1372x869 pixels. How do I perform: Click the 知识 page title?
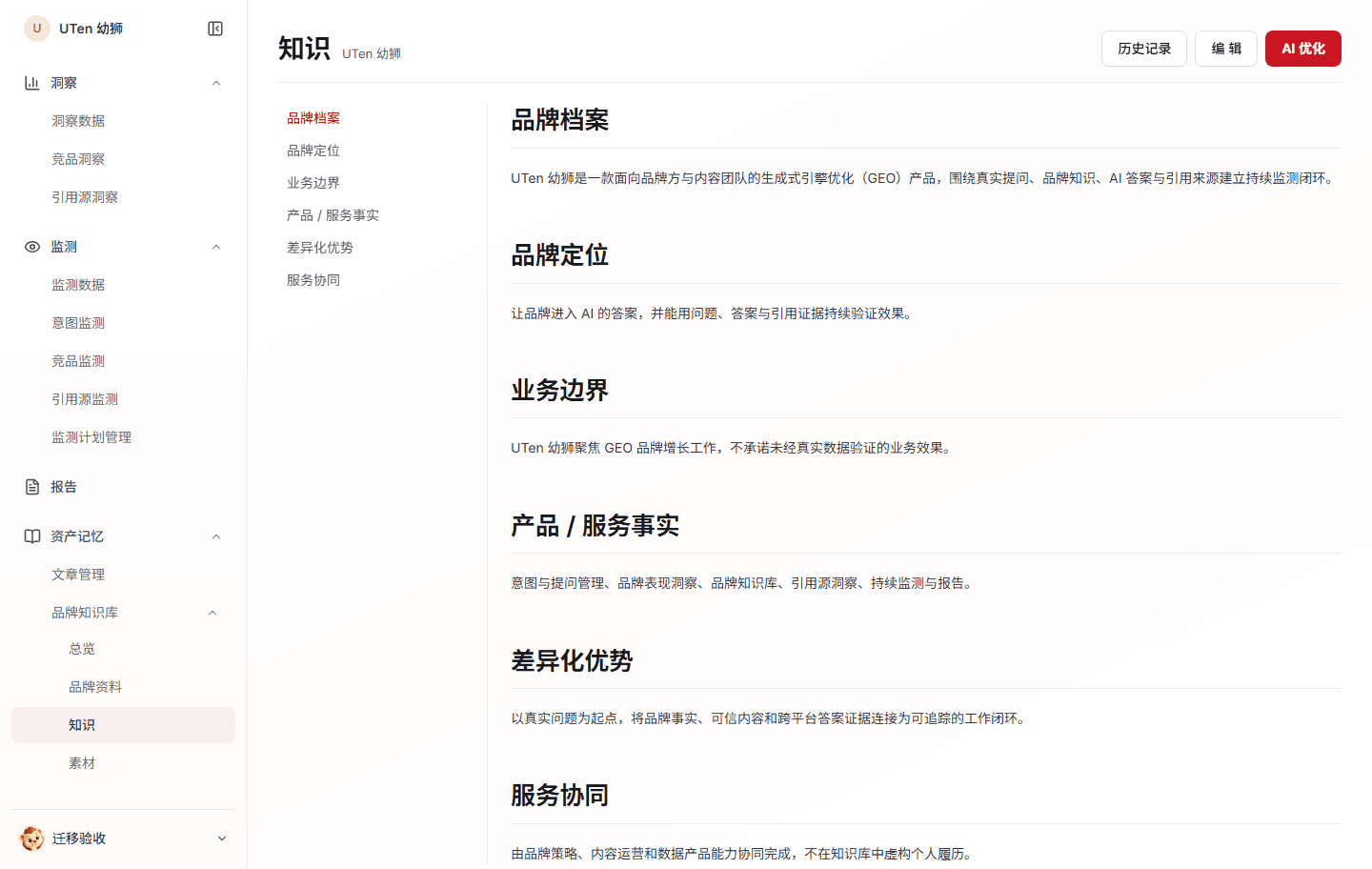tap(304, 49)
